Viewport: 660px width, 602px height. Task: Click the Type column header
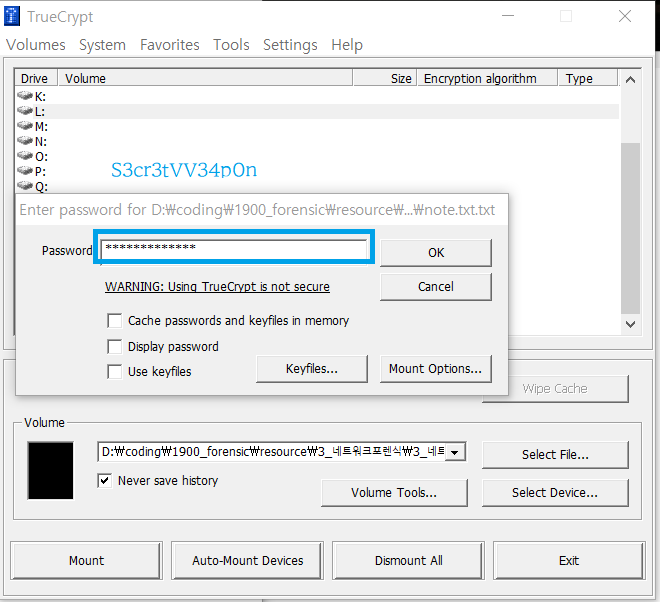pyautogui.click(x=588, y=78)
